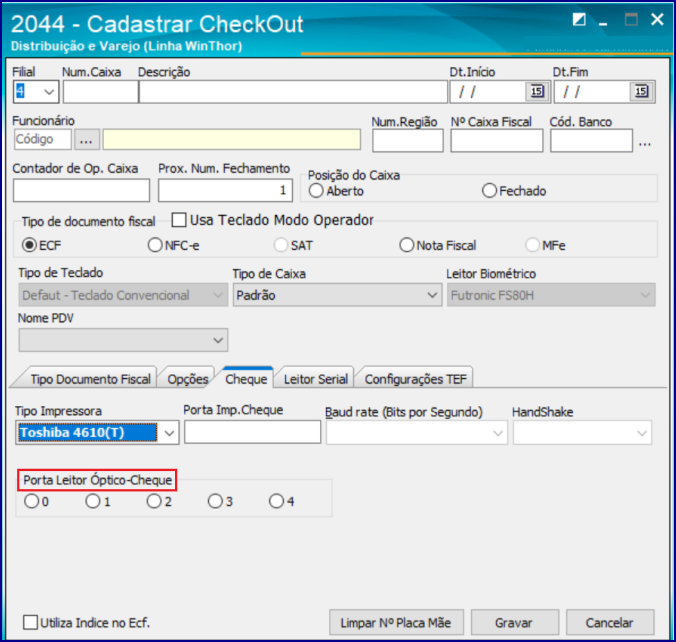Click the Nº Caixa Fiscal field
Image resolution: width=676 pixels, height=642 pixels.
click(x=497, y=141)
